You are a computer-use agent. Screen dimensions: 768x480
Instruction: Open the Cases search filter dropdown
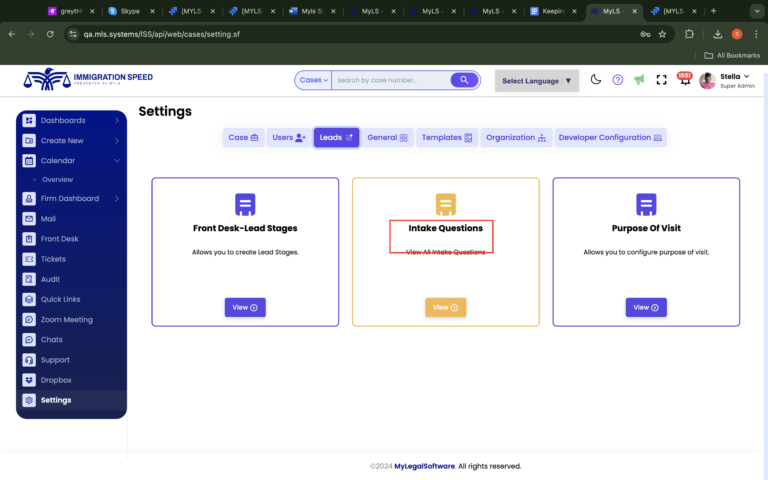click(x=313, y=80)
